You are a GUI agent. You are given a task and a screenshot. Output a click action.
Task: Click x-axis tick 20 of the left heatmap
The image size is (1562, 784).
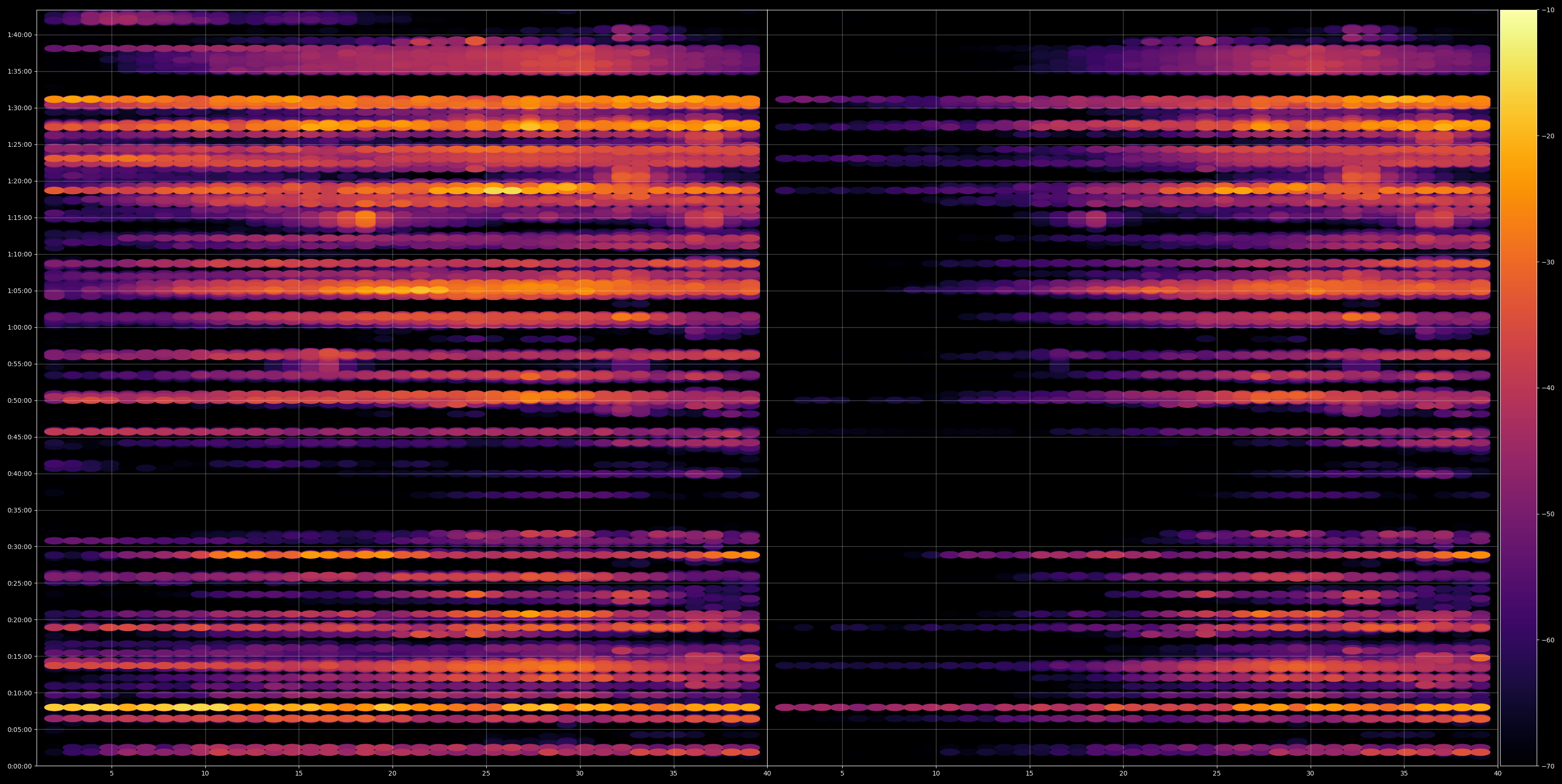pyautogui.click(x=392, y=774)
